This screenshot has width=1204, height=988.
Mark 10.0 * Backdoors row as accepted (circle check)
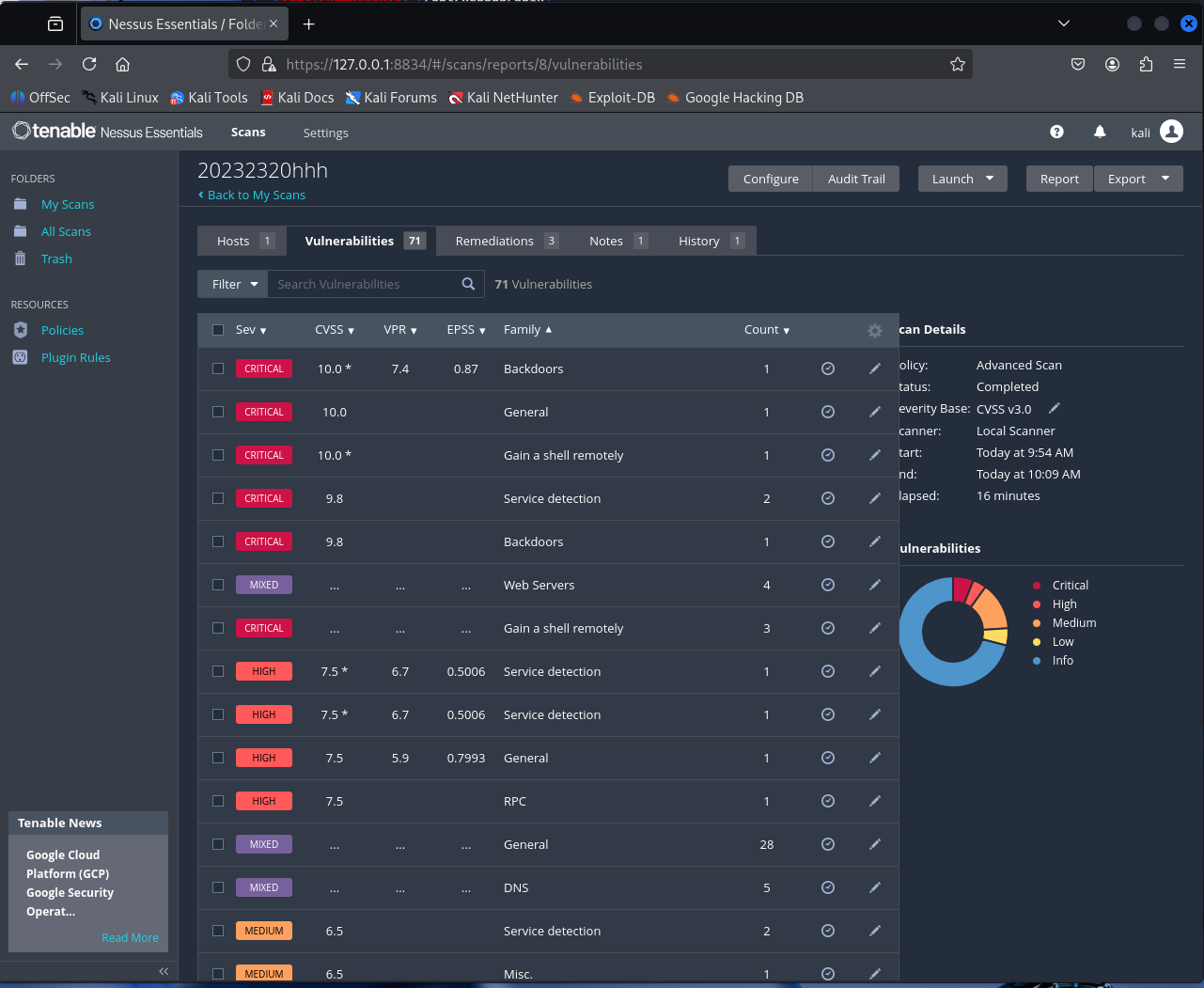tap(828, 369)
